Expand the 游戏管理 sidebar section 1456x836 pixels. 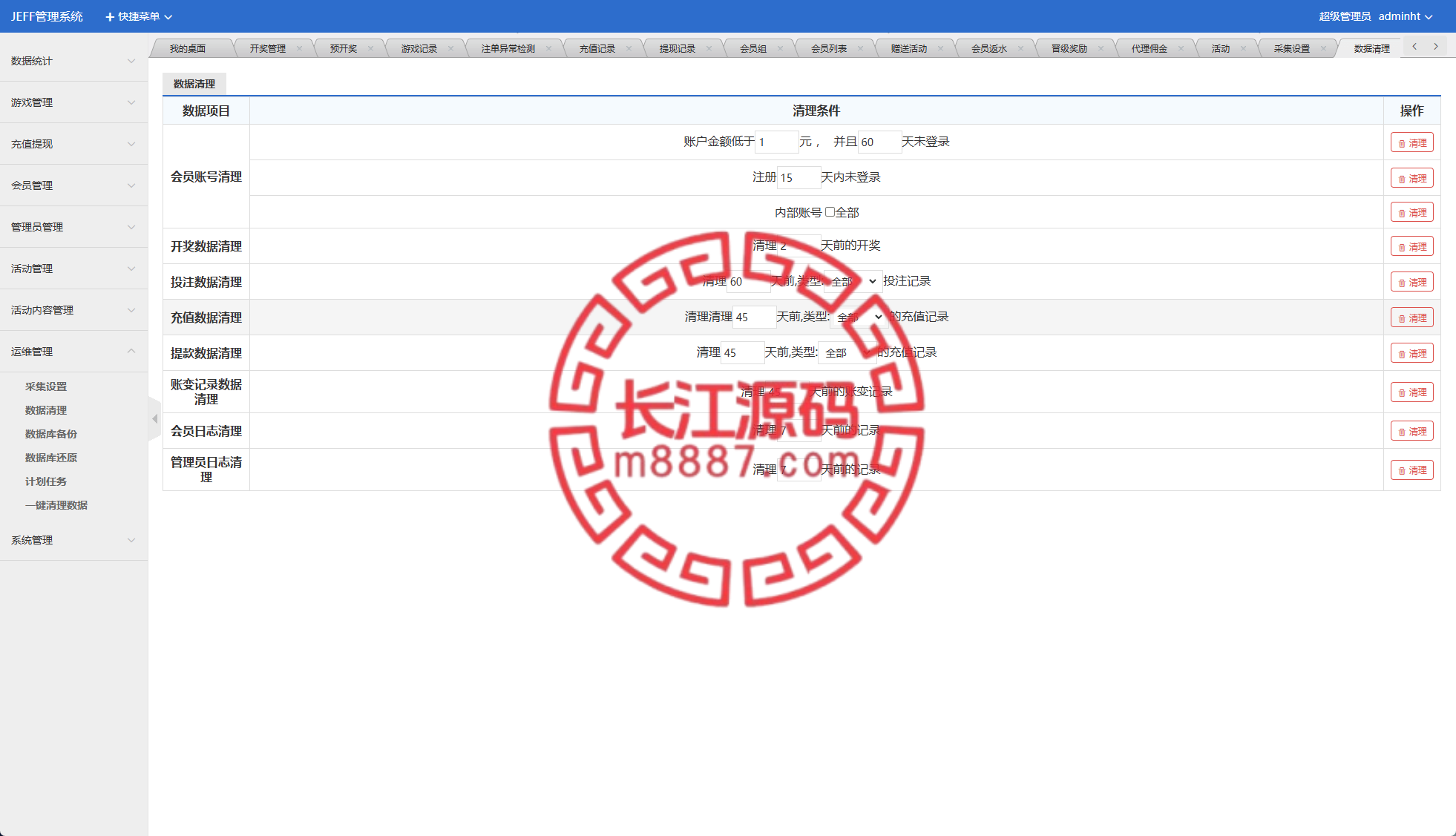pos(73,102)
